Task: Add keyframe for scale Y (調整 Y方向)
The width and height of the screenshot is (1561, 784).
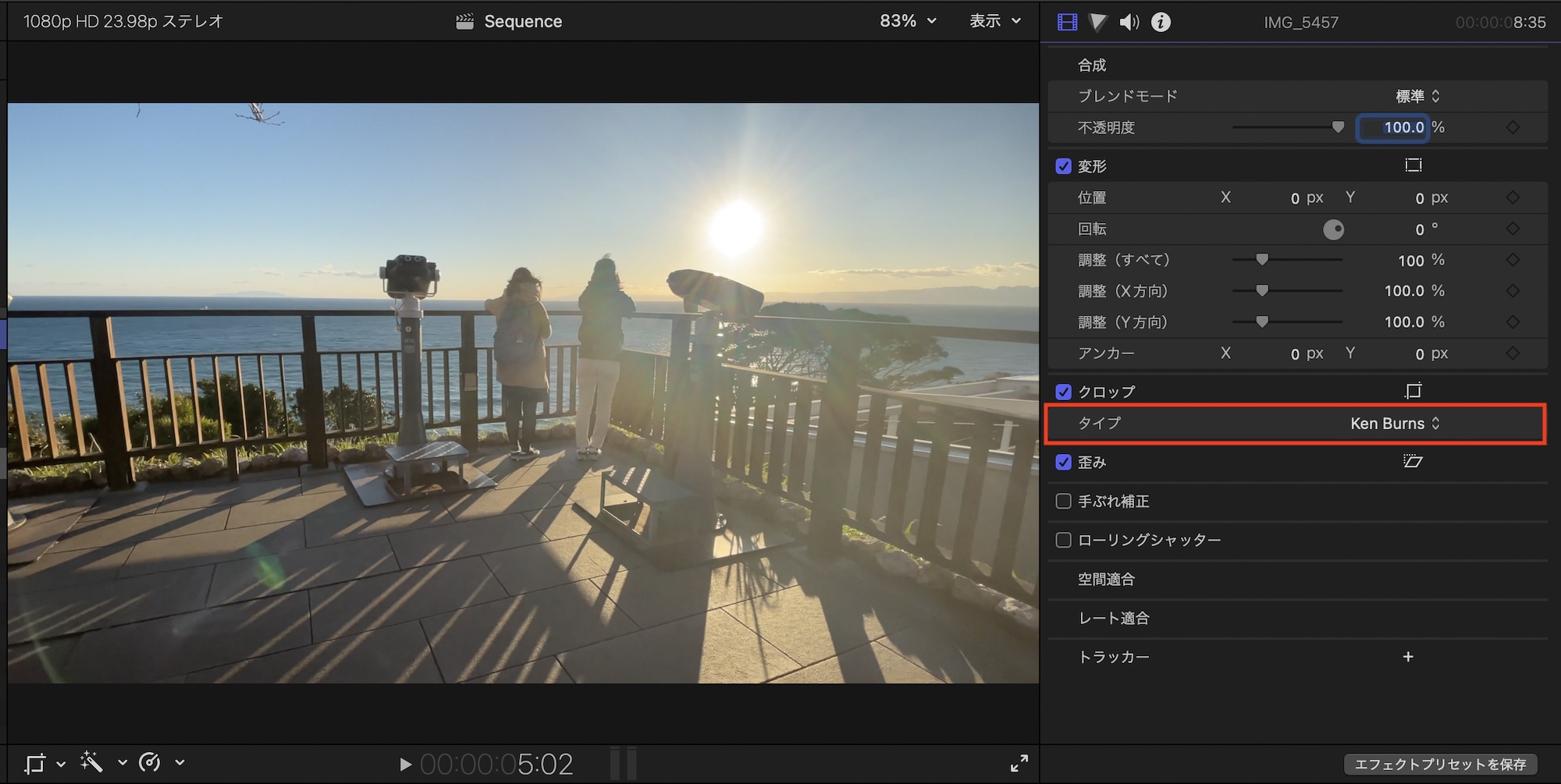Action: (x=1513, y=322)
